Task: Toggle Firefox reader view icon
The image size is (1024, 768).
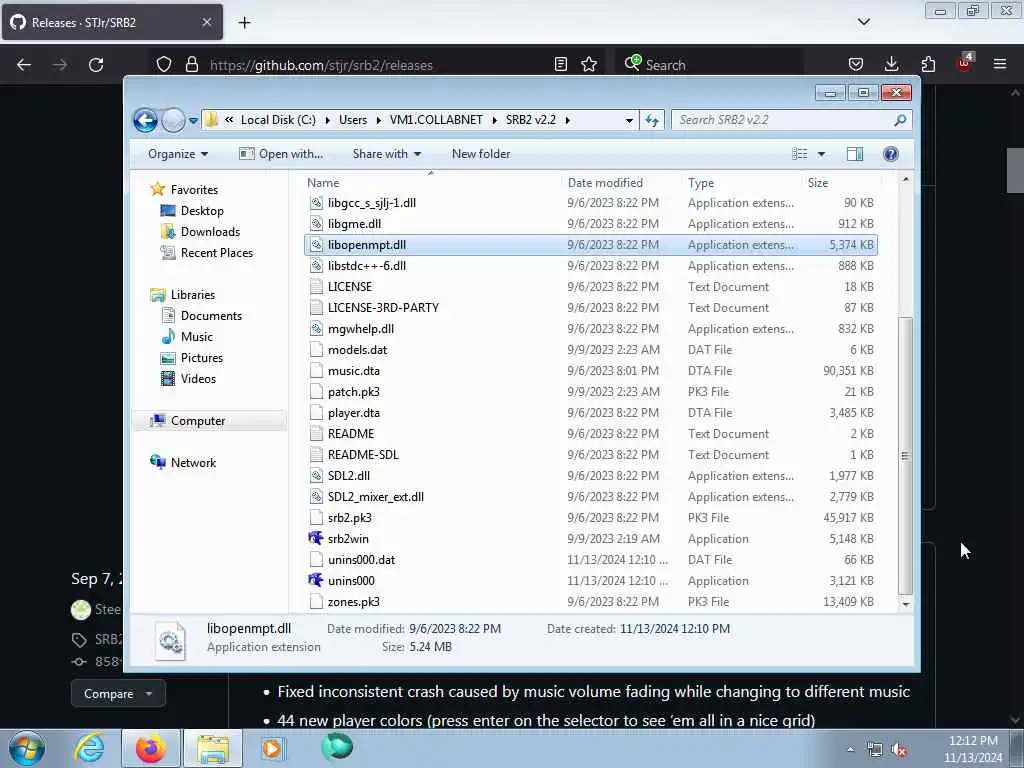Action: click(560, 64)
